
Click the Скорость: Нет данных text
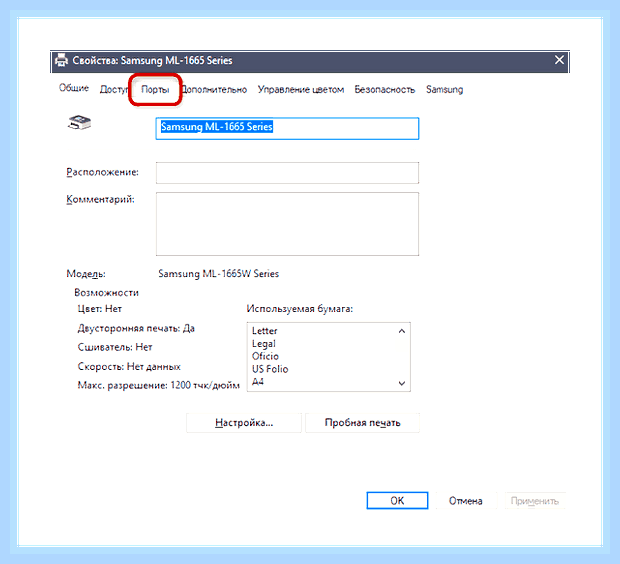point(129,367)
